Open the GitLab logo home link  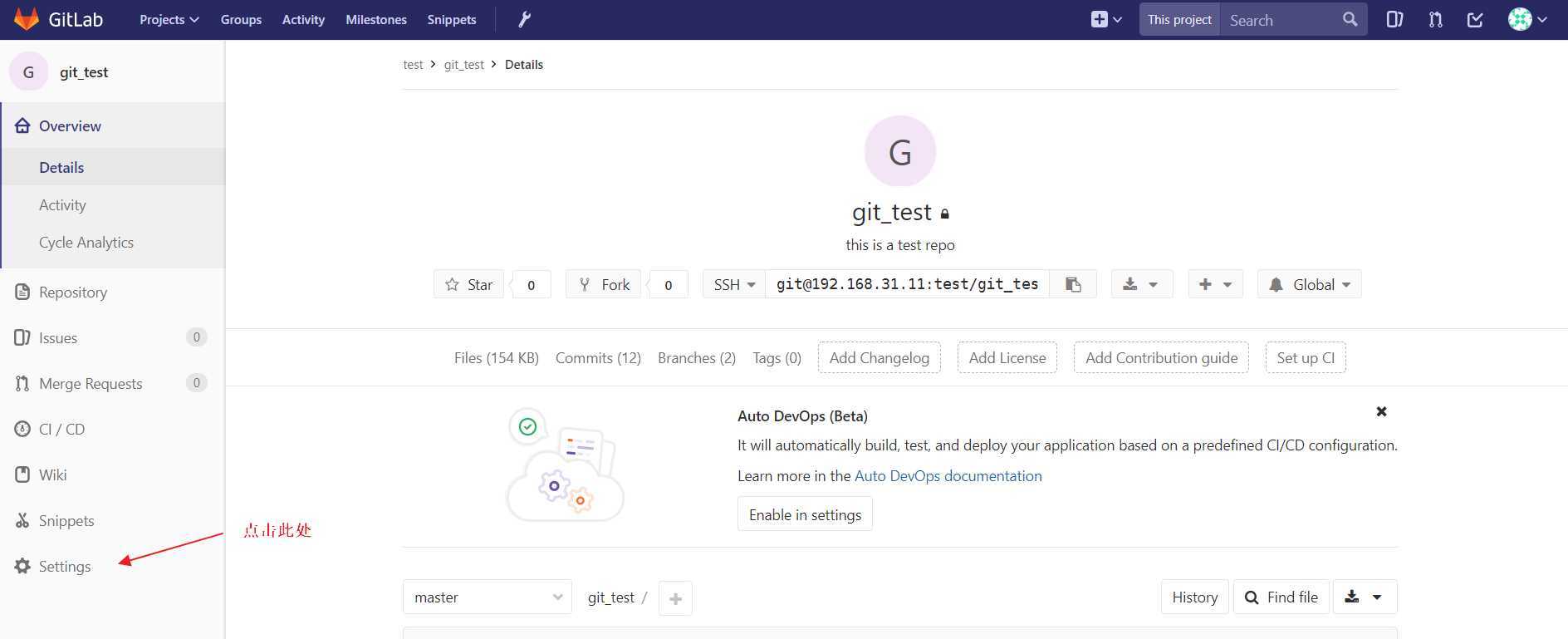click(58, 19)
